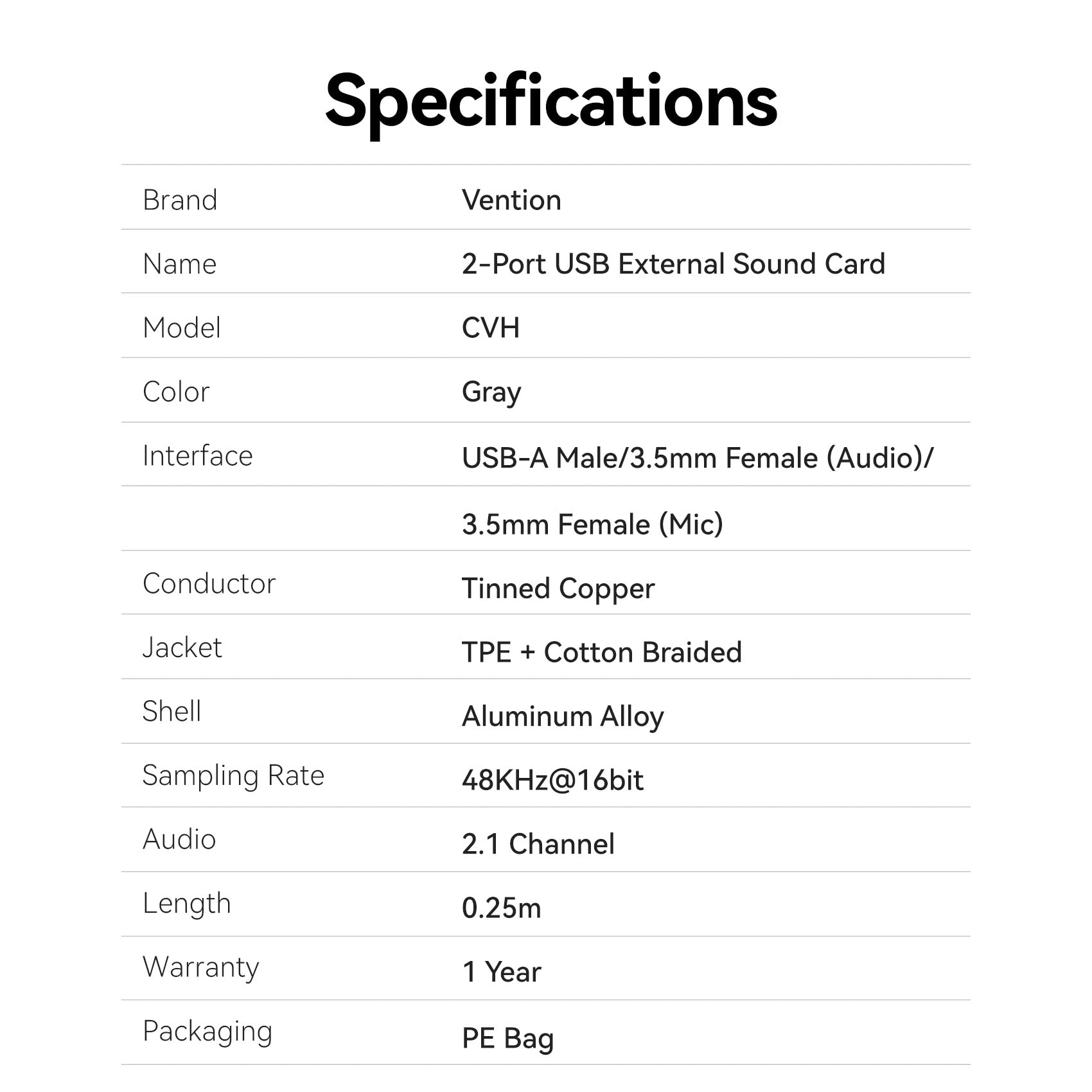Click the Vention brand value
1092x1092 pixels.
[511, 200]
